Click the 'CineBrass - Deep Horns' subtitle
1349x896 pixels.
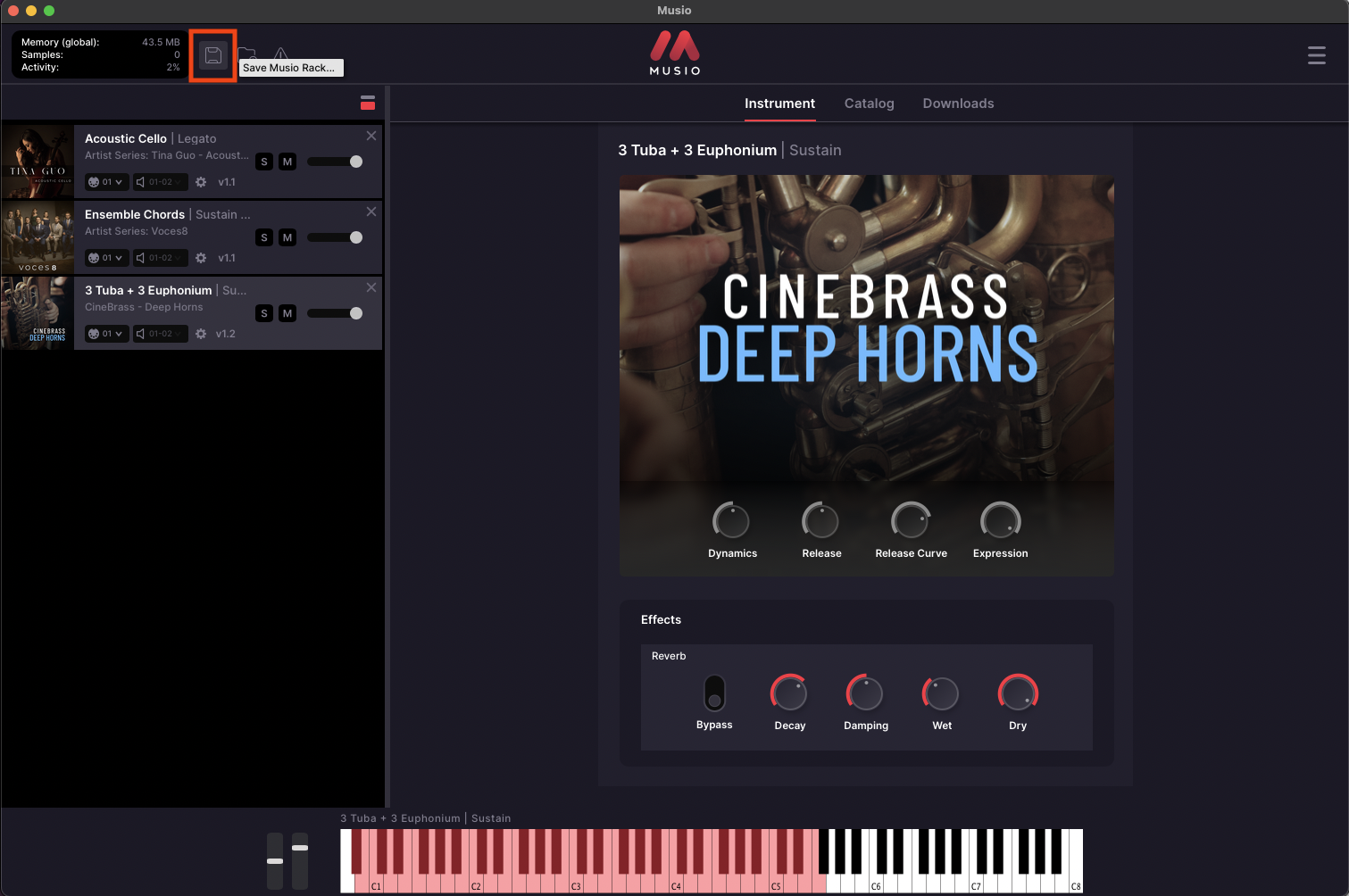[144, 307]
